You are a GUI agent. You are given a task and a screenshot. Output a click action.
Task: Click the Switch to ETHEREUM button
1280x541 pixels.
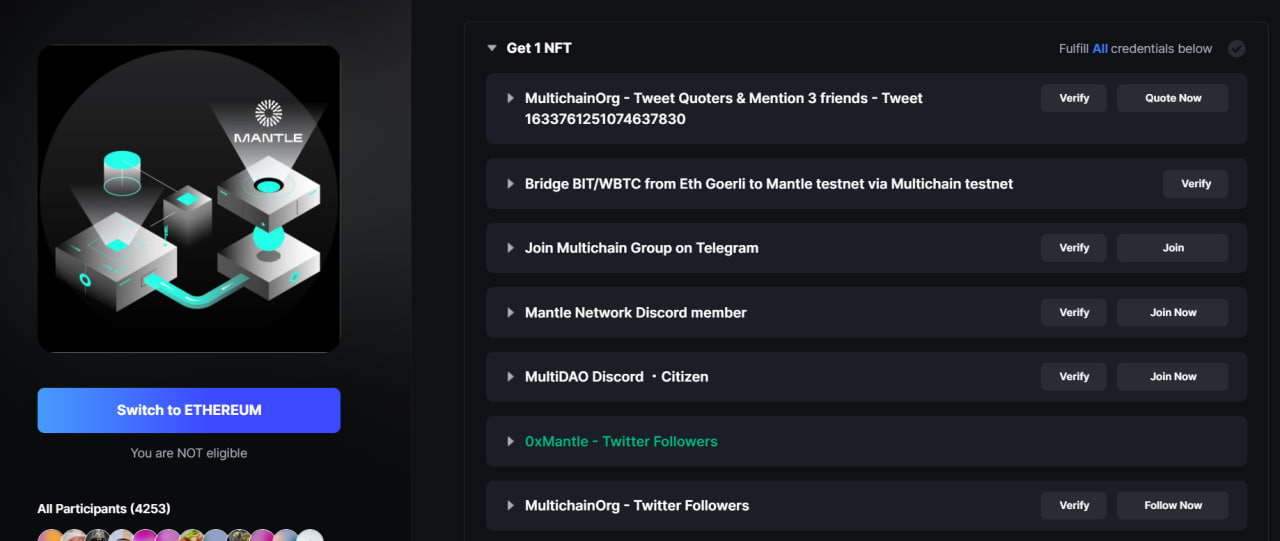189,410
